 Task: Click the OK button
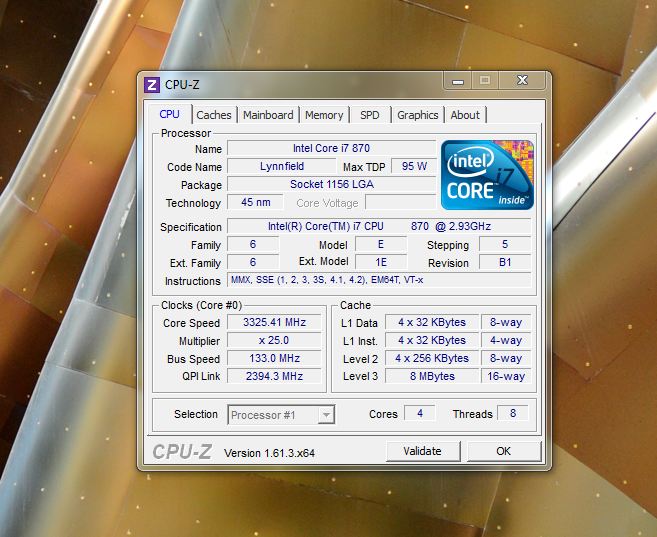[x=504, y=451]
